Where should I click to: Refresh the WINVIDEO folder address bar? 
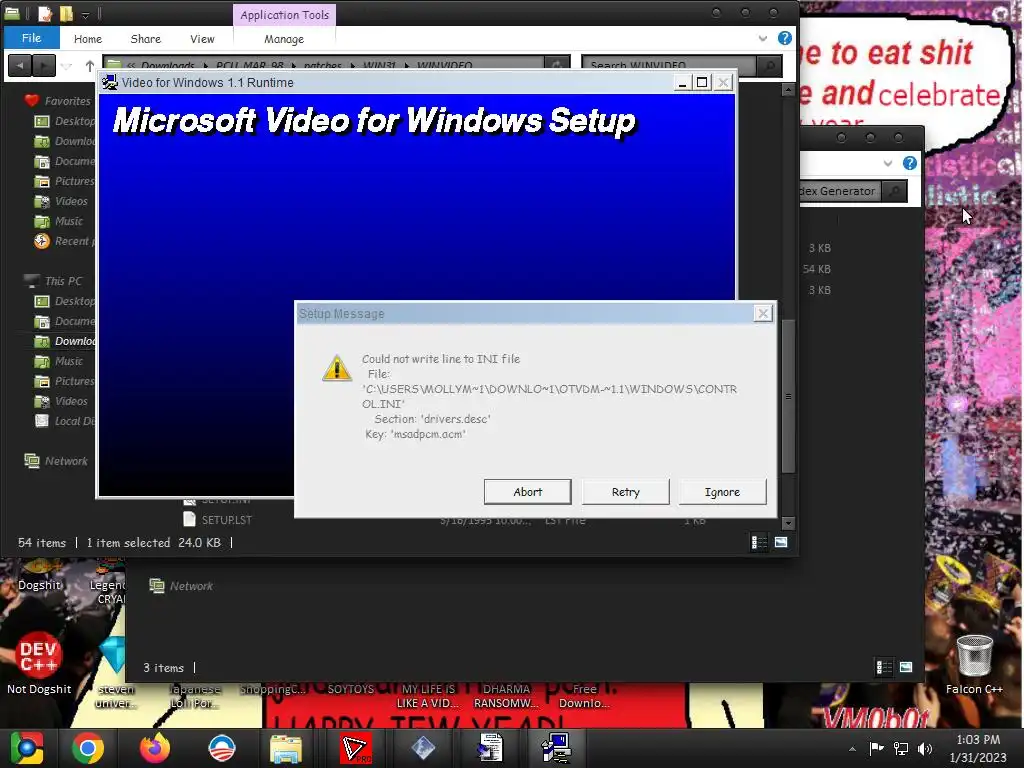[x=556, y=65]
